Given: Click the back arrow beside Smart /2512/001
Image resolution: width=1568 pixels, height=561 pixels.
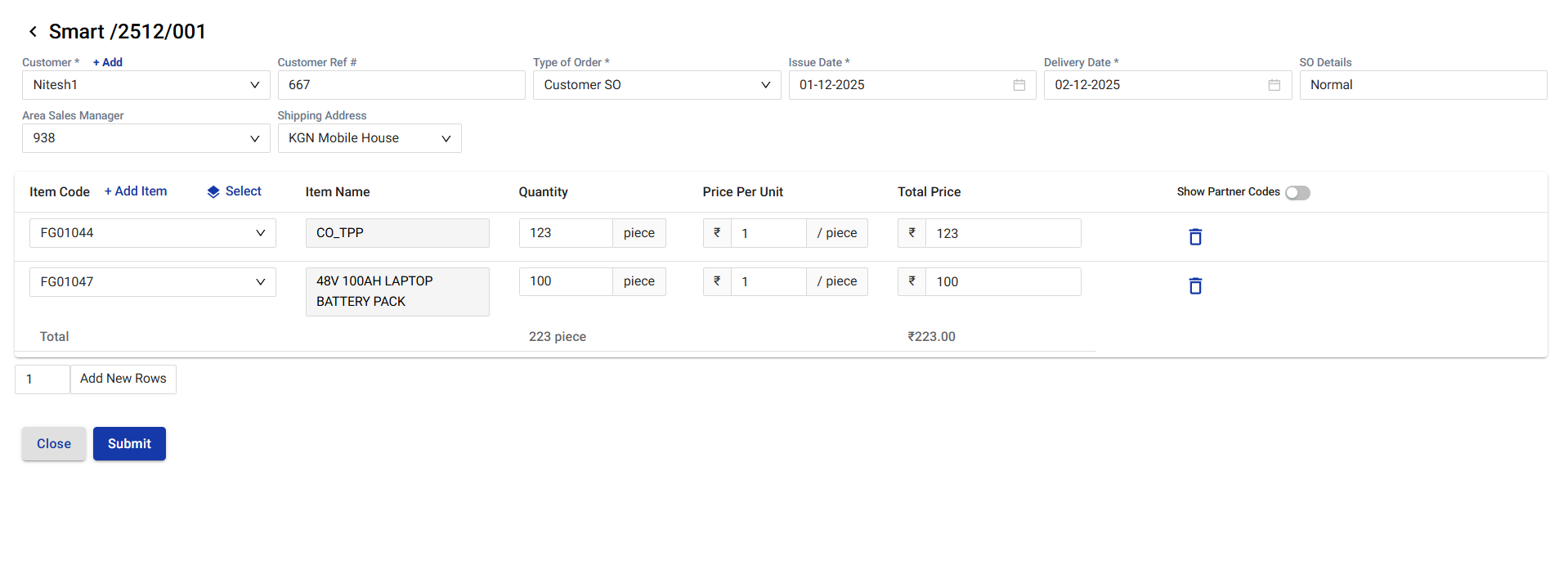Looking at the screenshot, I should (x=33, y=32).
